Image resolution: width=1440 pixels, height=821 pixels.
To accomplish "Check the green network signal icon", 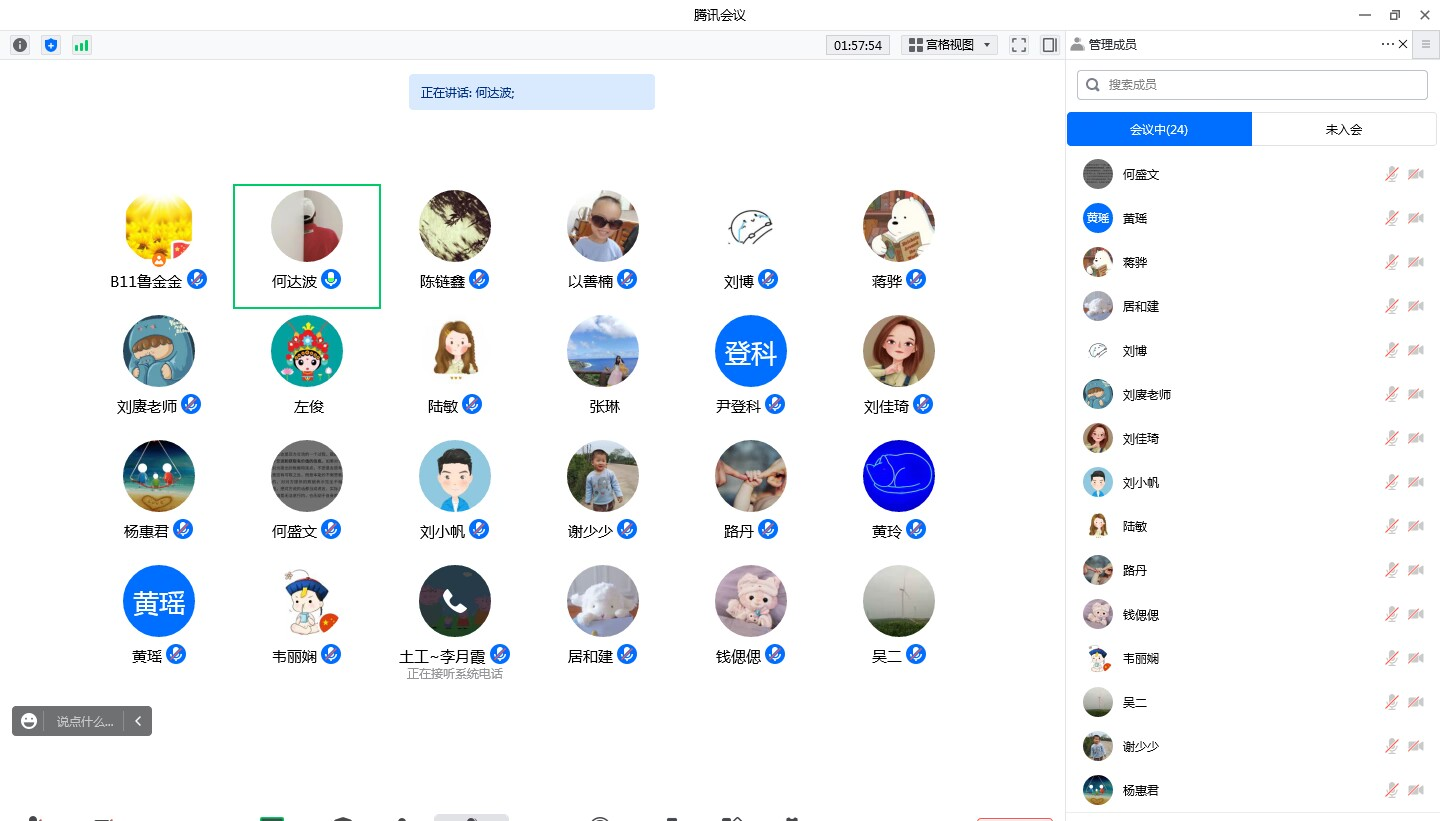I will click(81, 45).
